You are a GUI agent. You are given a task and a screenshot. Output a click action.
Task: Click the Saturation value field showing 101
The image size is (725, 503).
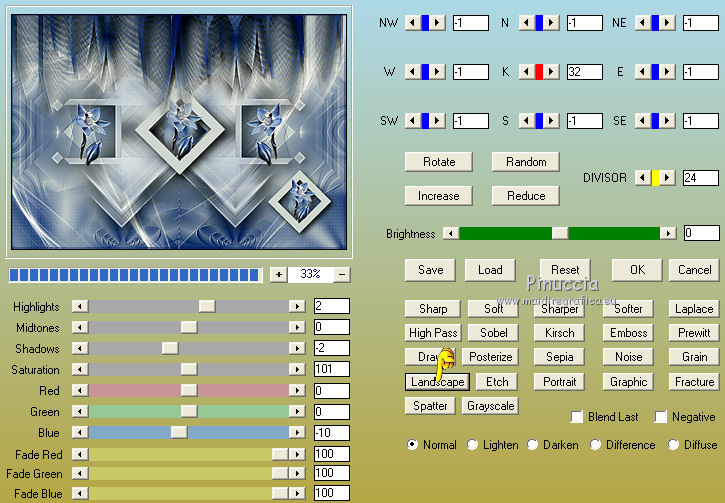coord(332,369)
